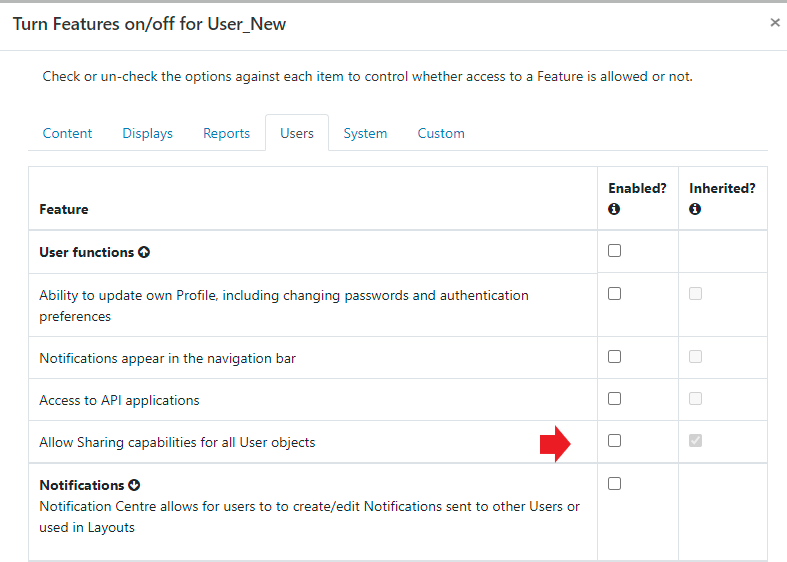The height and width of the screenshot is (562, 787).
Task: Tick Notifications appear in navigation bar checkbox
Action: [x=614, y=357]
